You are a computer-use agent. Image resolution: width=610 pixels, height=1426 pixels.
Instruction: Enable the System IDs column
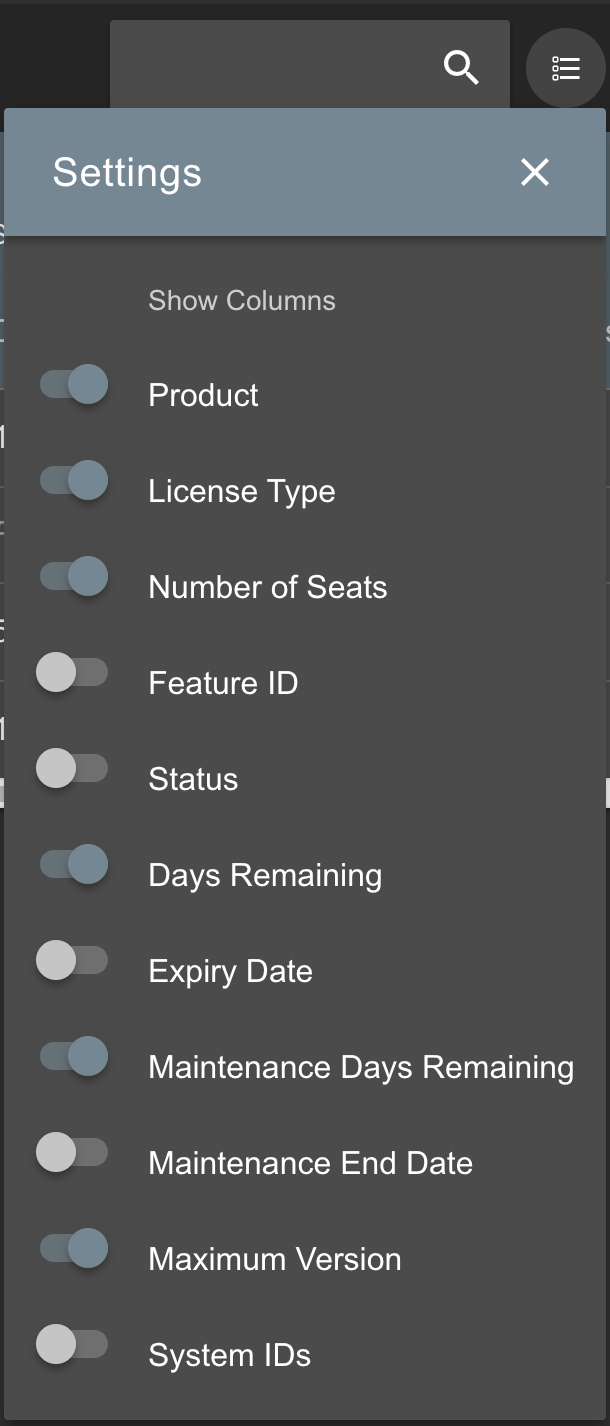72,1345
